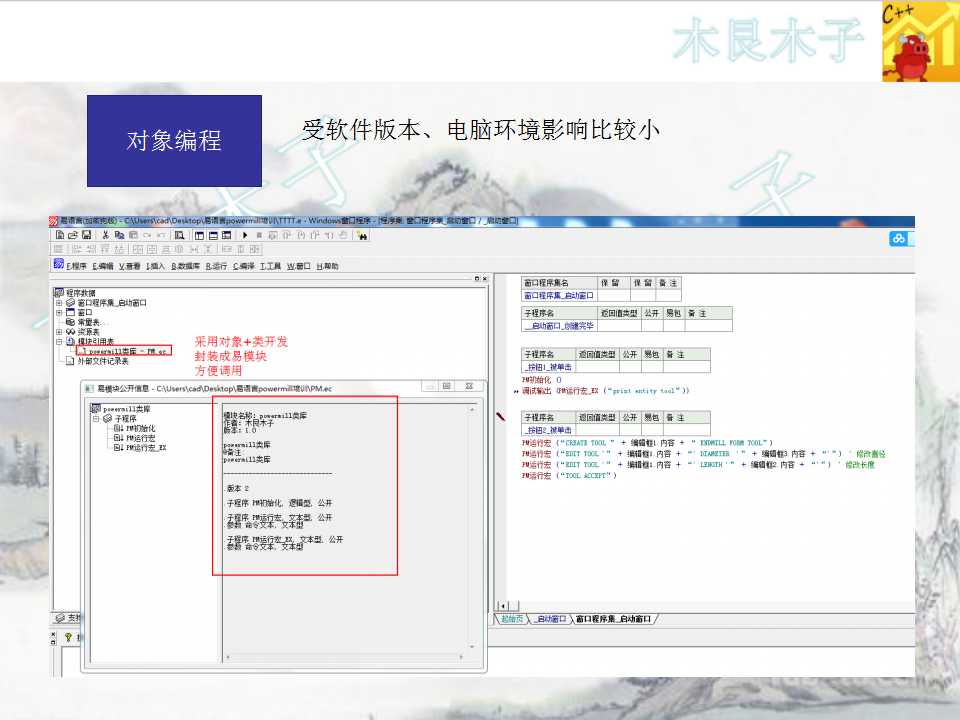
Task: Click the hint question-mark icon in output panel
Action: tap(68, 637)
